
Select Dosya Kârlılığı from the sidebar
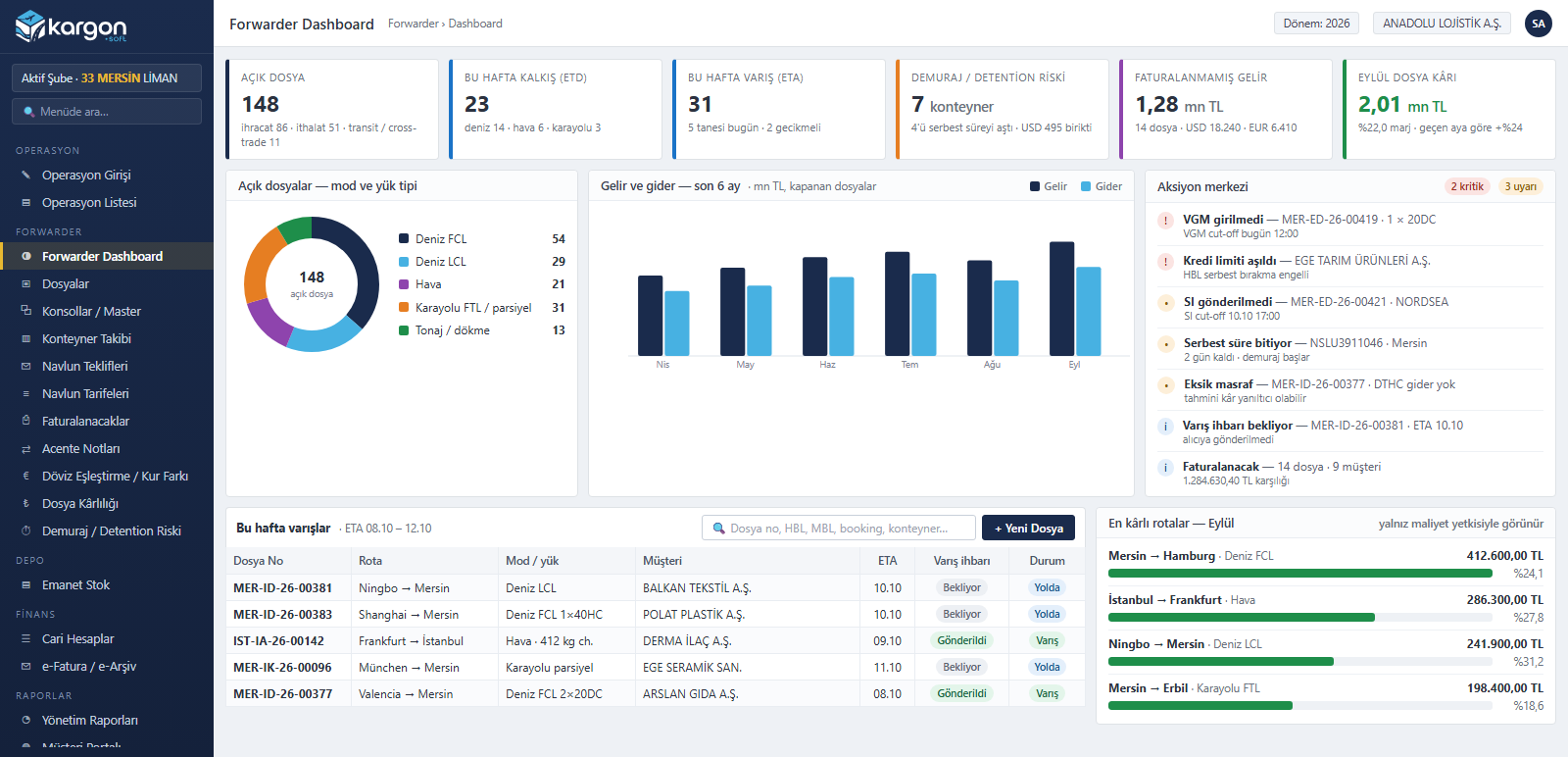click(107, 504)
